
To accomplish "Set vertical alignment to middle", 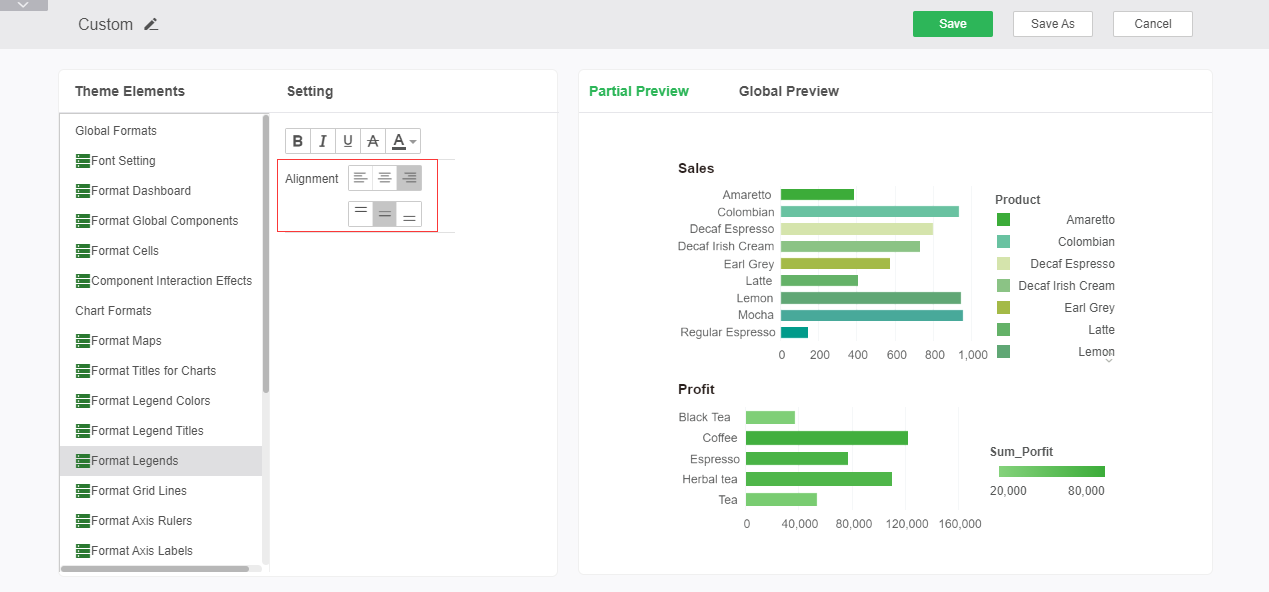I will (x=385, y=214).
